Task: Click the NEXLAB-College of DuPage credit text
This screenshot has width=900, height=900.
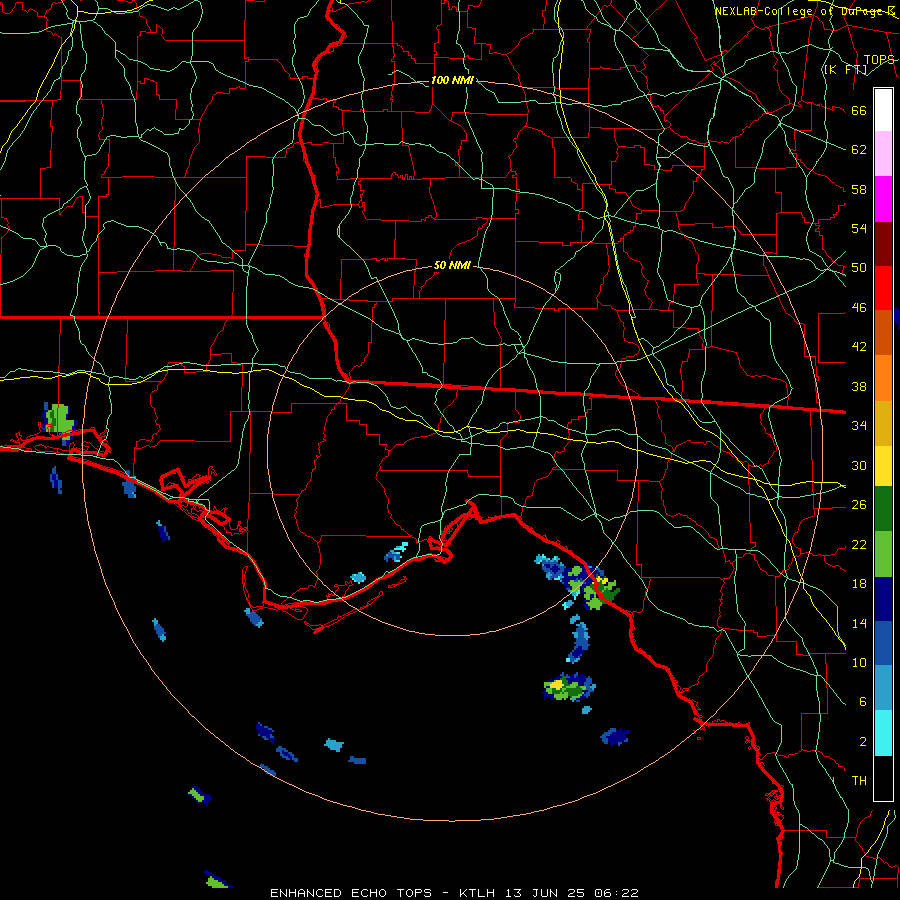Action: tap(805, 11)
